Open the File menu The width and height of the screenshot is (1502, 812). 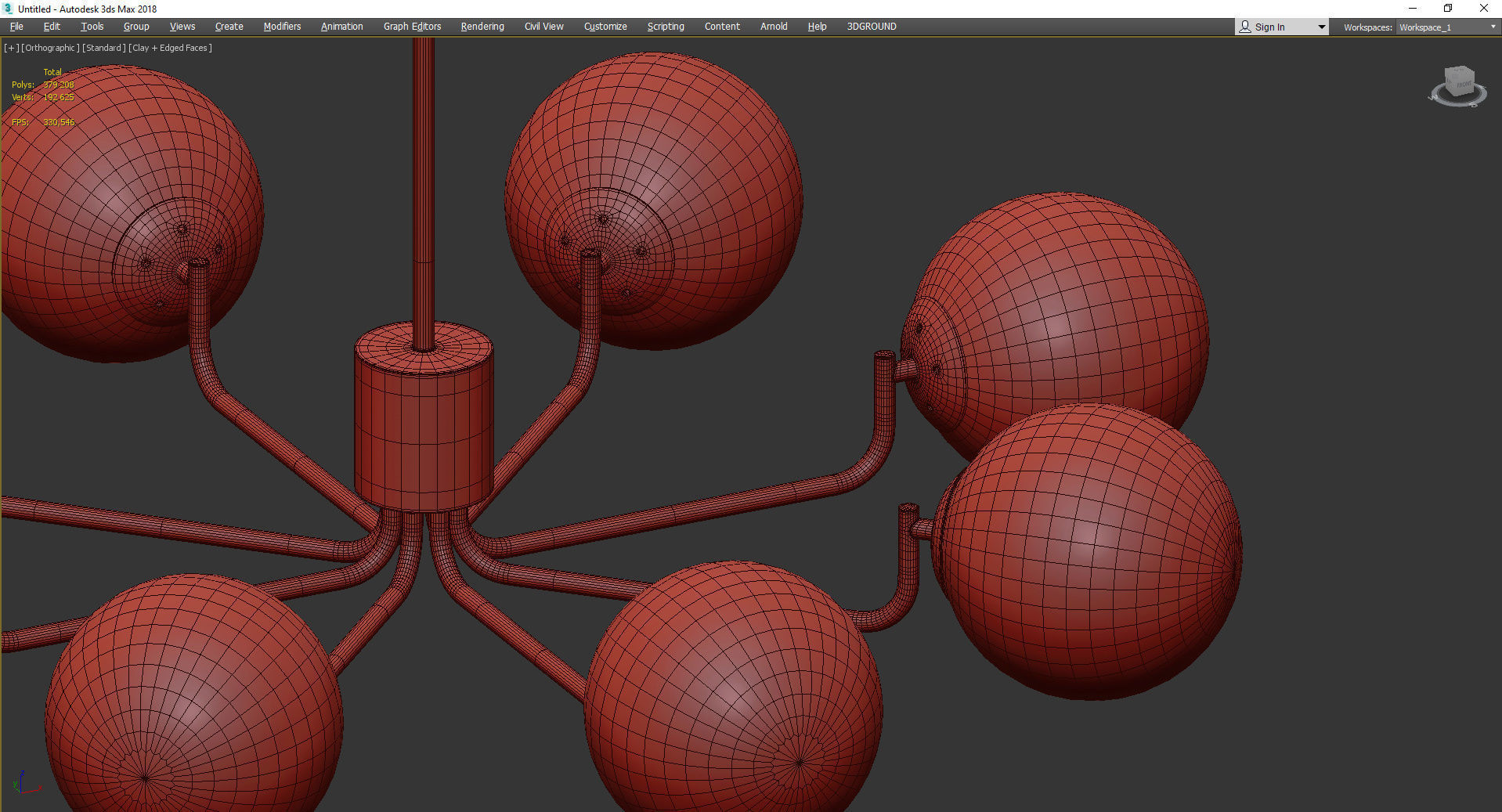click(16, 27)
